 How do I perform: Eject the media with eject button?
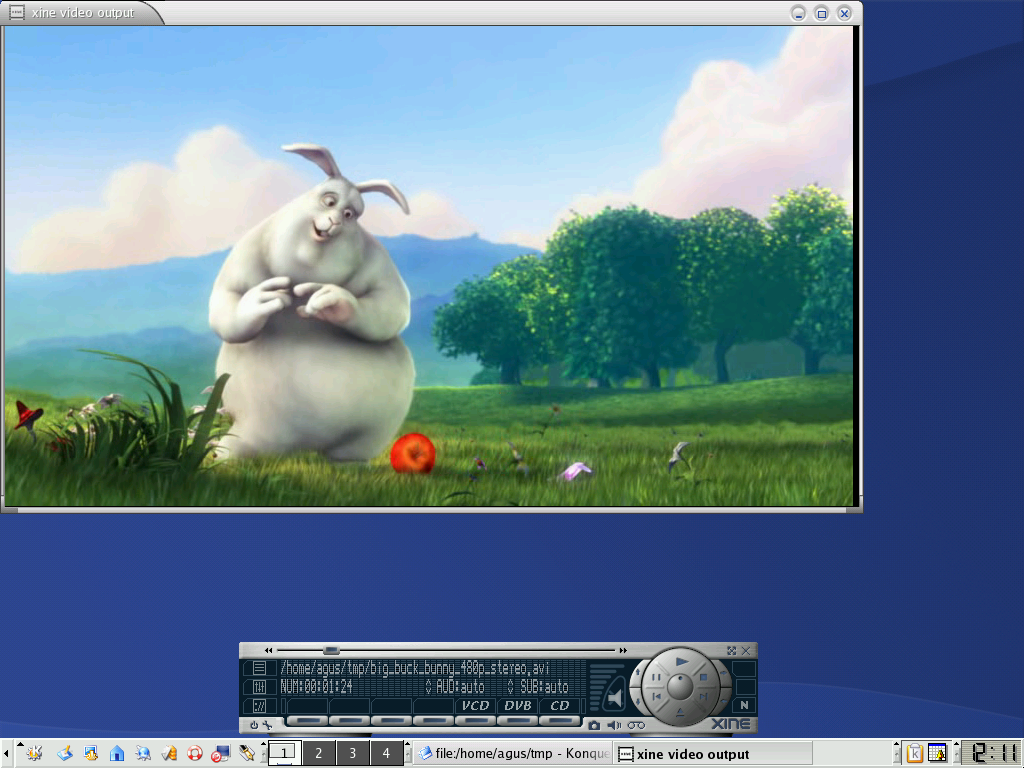[x=680, y=712]
